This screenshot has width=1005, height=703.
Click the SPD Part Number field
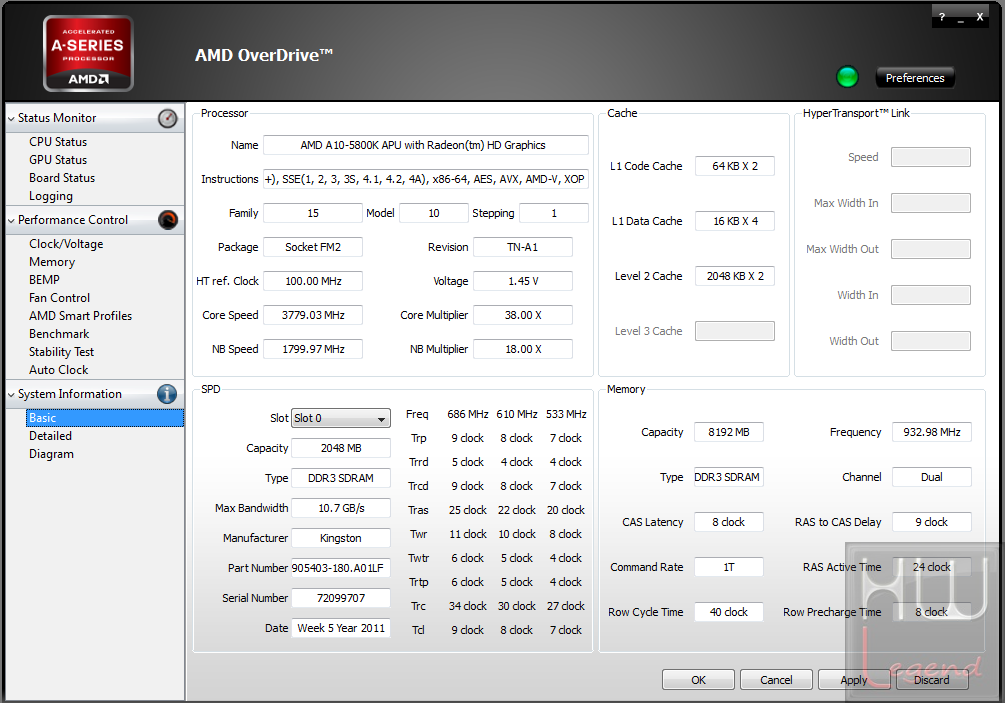coord(341,568)
